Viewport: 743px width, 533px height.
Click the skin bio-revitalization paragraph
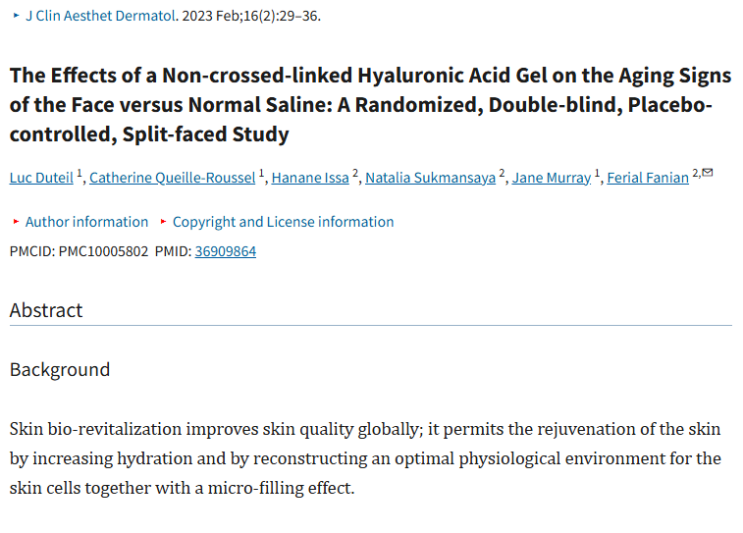[365, 459]
